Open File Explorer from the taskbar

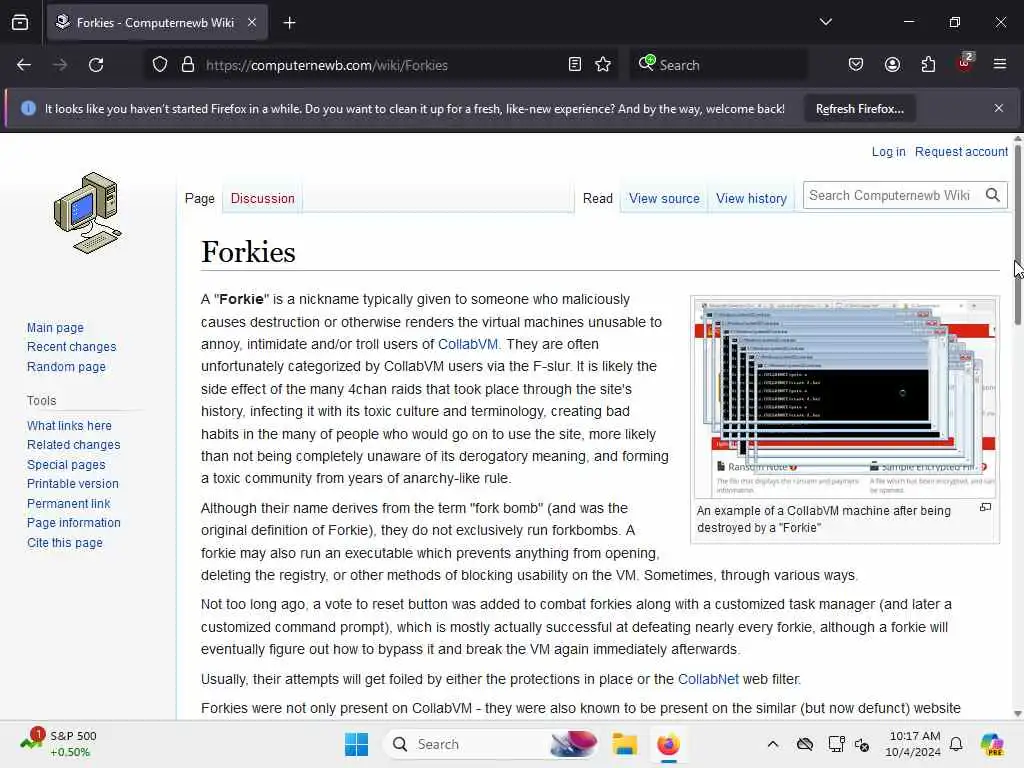(624, 744)
